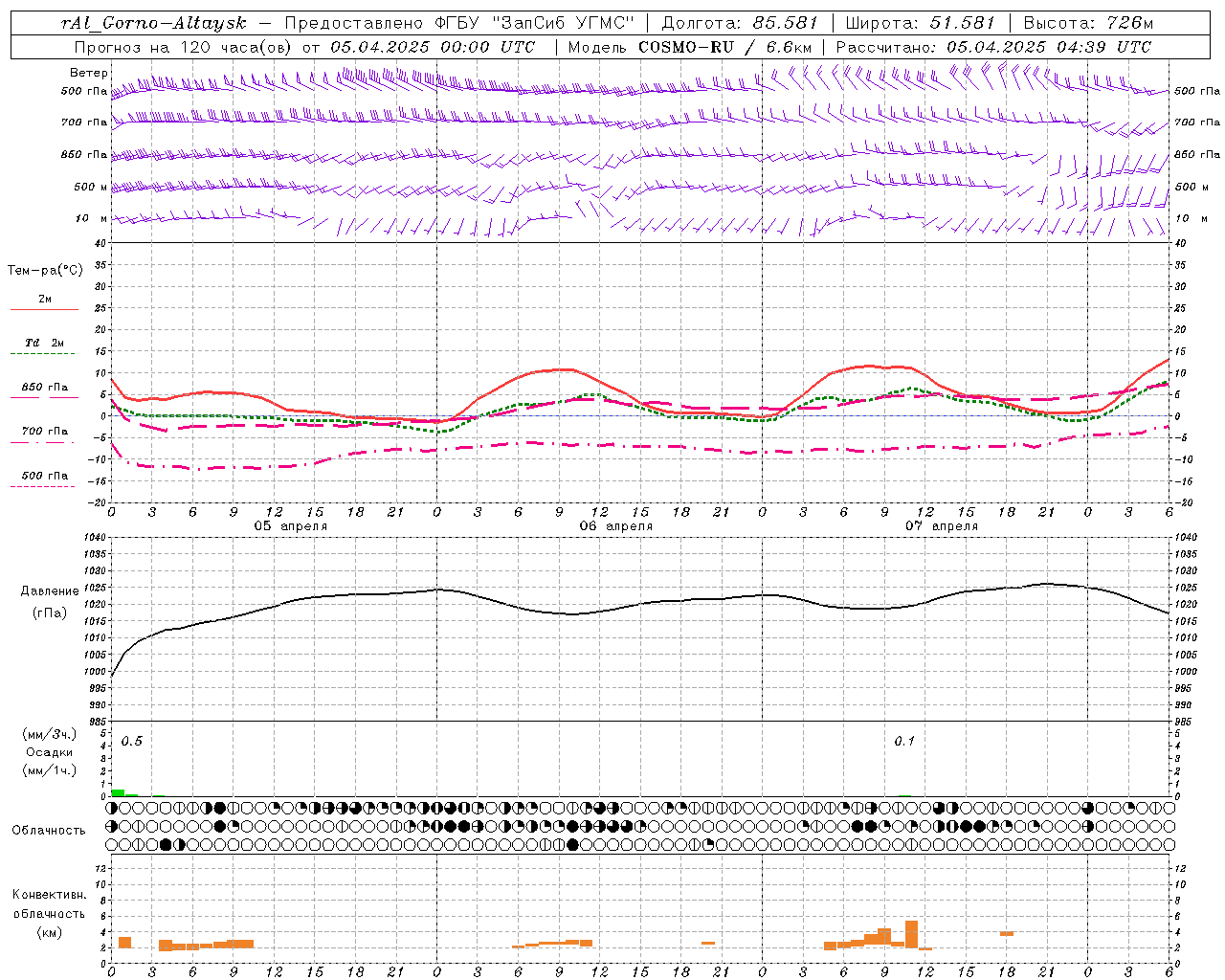Select the Долгота: 85.581 header value

click(x=739, y=23)
